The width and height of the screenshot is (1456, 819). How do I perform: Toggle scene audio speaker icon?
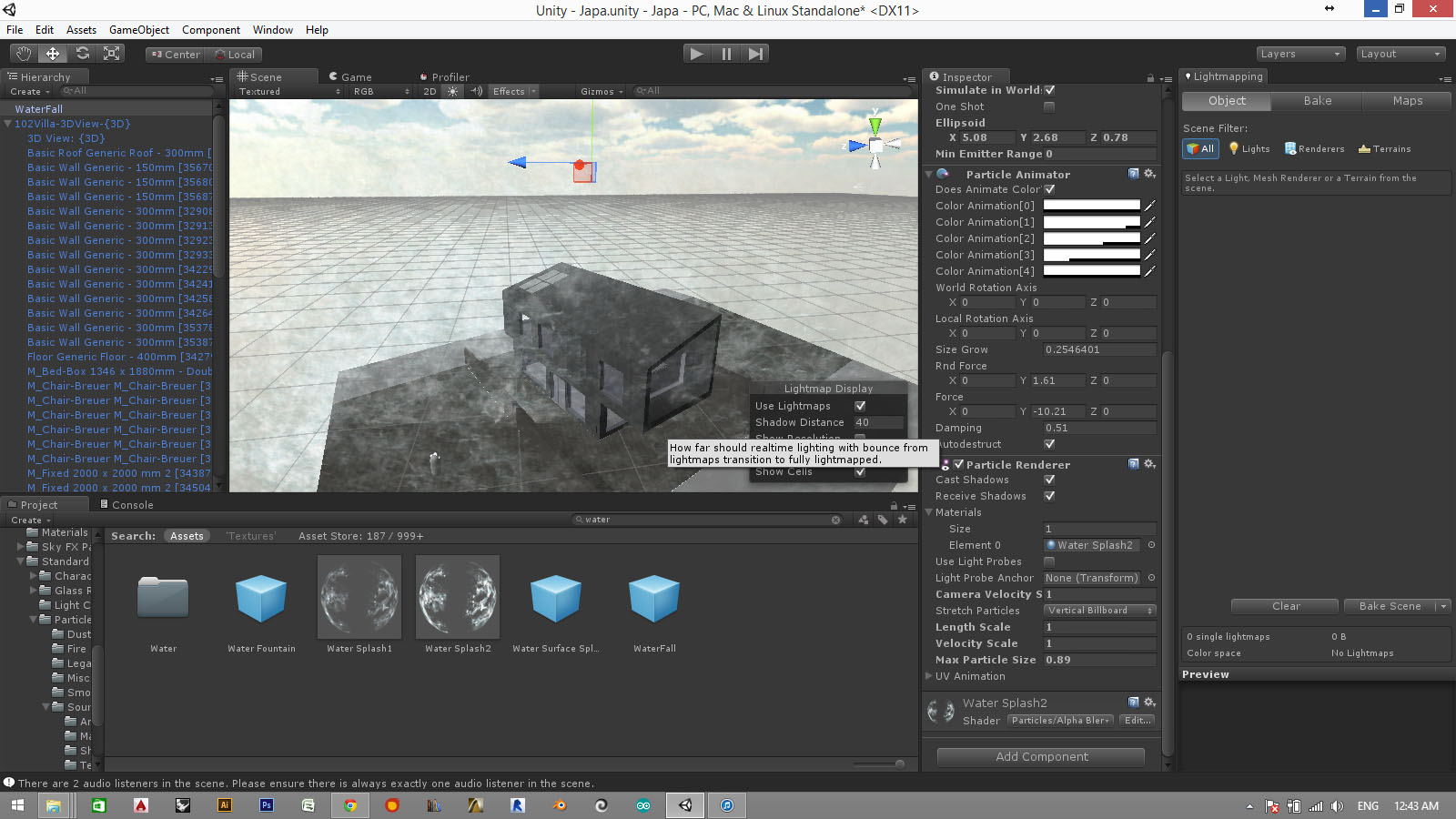476,91
